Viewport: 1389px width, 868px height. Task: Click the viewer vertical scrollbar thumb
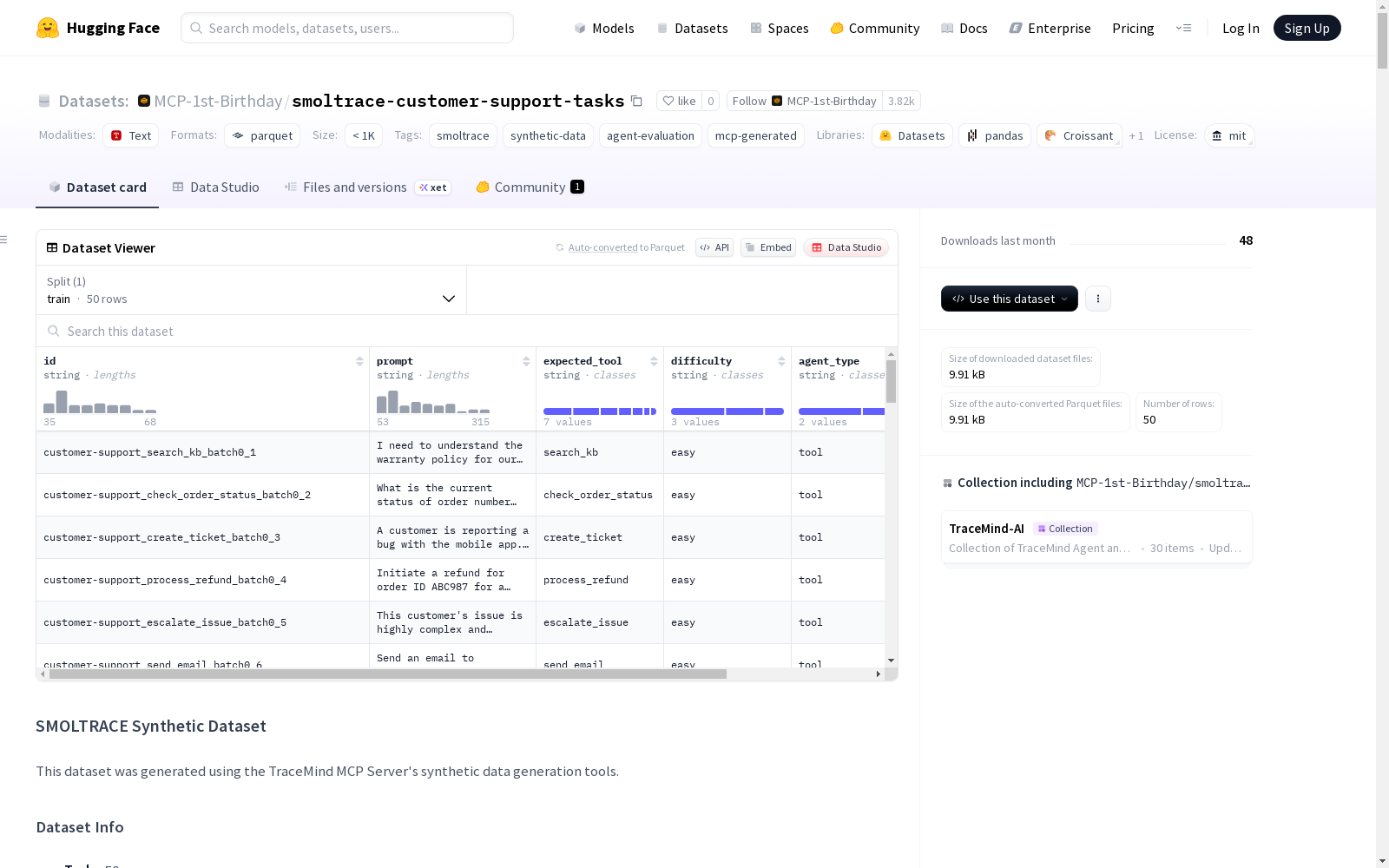pyautogui.click(x=891, y=382)
